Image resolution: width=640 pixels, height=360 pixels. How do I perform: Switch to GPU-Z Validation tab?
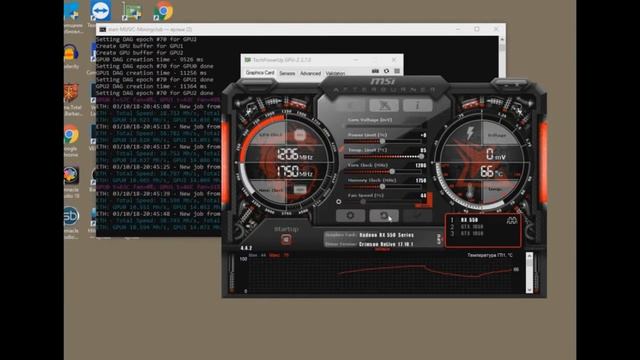pyautogui.click(x=336, y=73)
